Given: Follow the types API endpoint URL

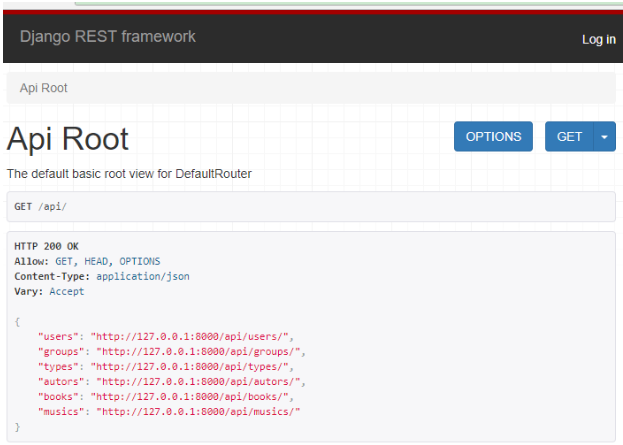Looking at the screenshot, I should tap(189, 367).
